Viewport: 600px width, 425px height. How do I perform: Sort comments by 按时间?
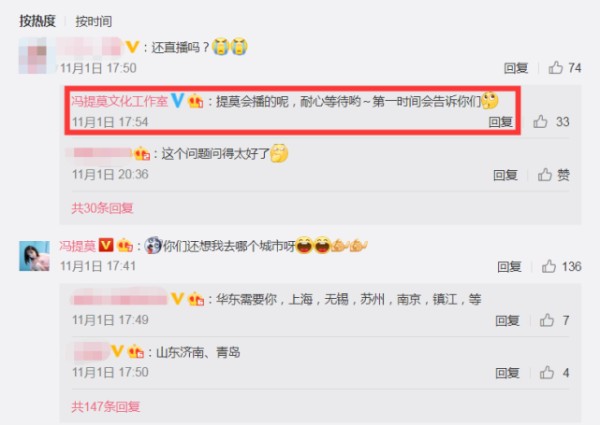[x=94, y=21]
